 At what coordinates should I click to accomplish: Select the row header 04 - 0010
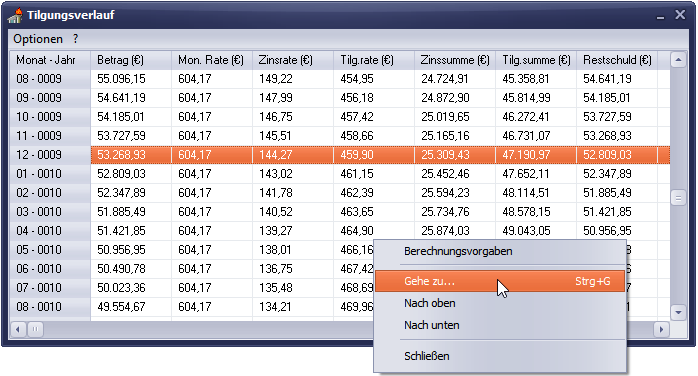[x=50, y=231]
